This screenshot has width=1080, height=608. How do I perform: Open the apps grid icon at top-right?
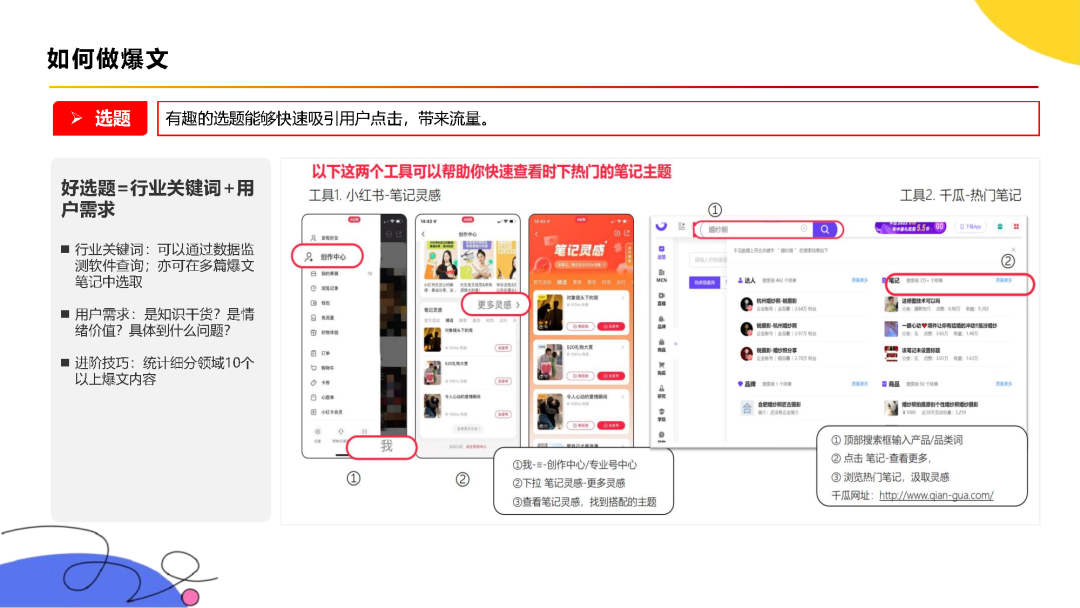click(x=1016, y=226)
